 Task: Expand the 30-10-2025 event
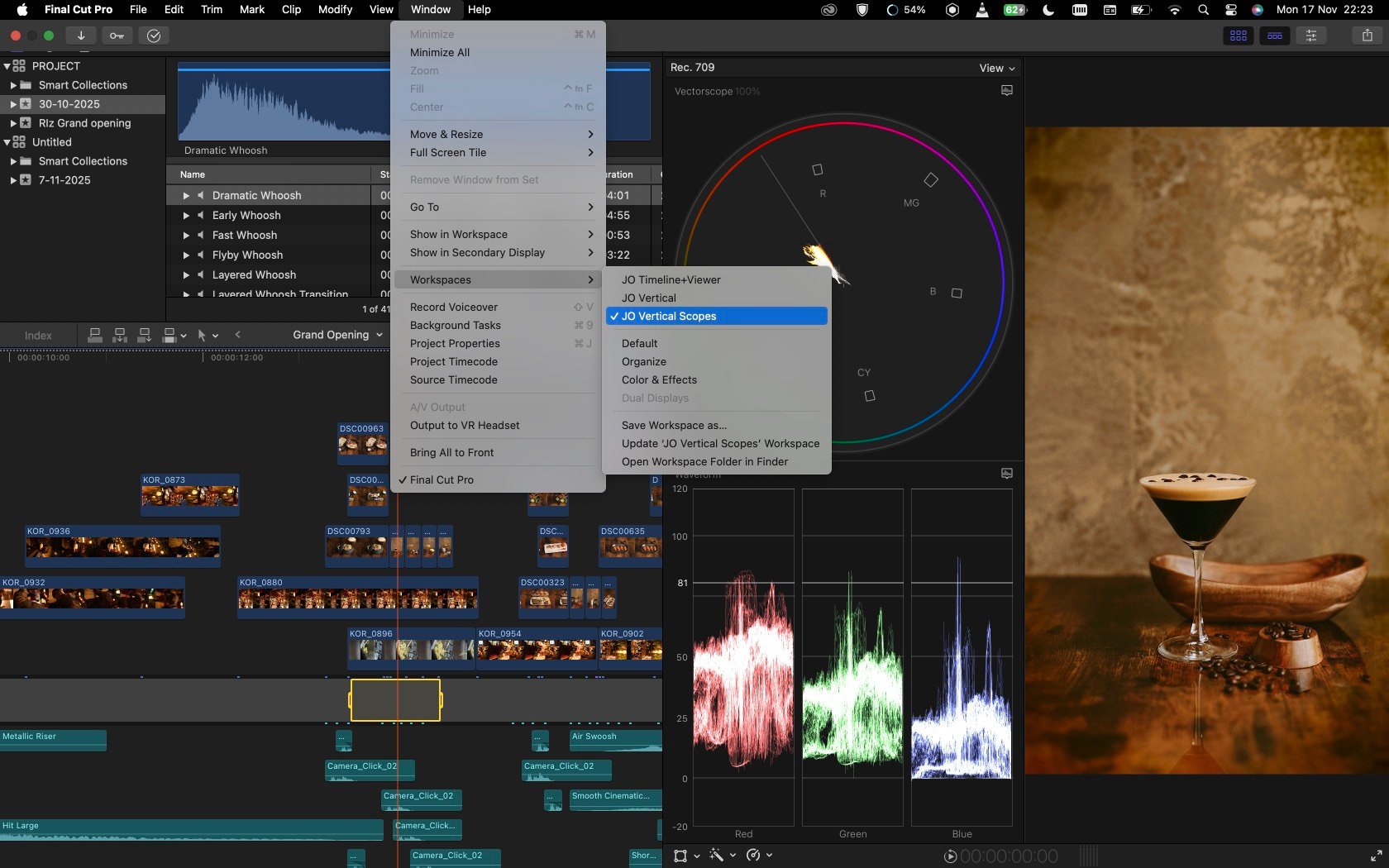[x=13, y=104]
